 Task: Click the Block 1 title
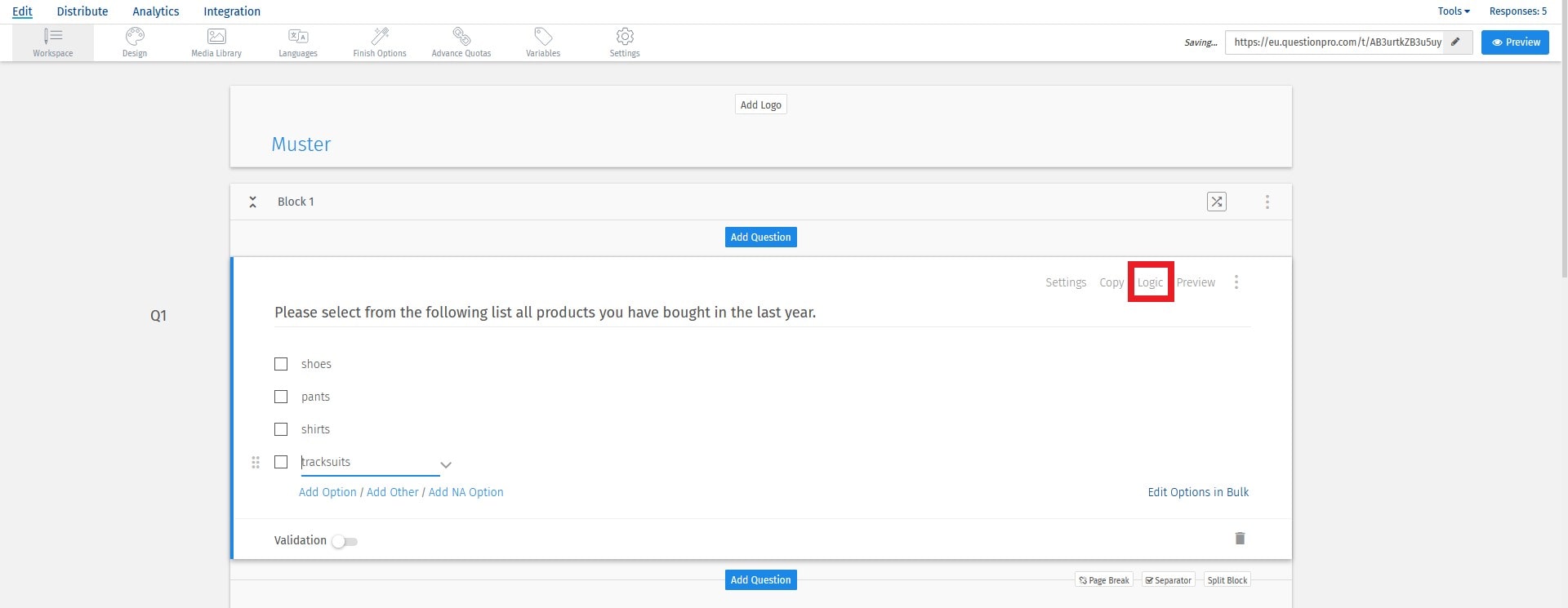click(x=296, y=202)
